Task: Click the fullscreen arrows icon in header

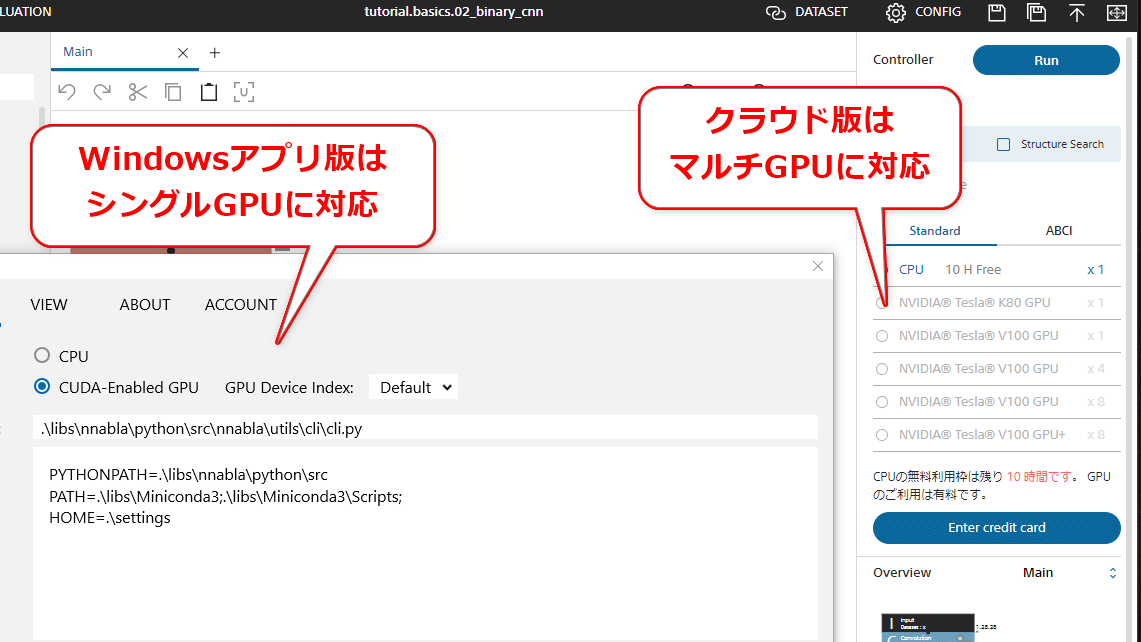Action: (1116, 13)
